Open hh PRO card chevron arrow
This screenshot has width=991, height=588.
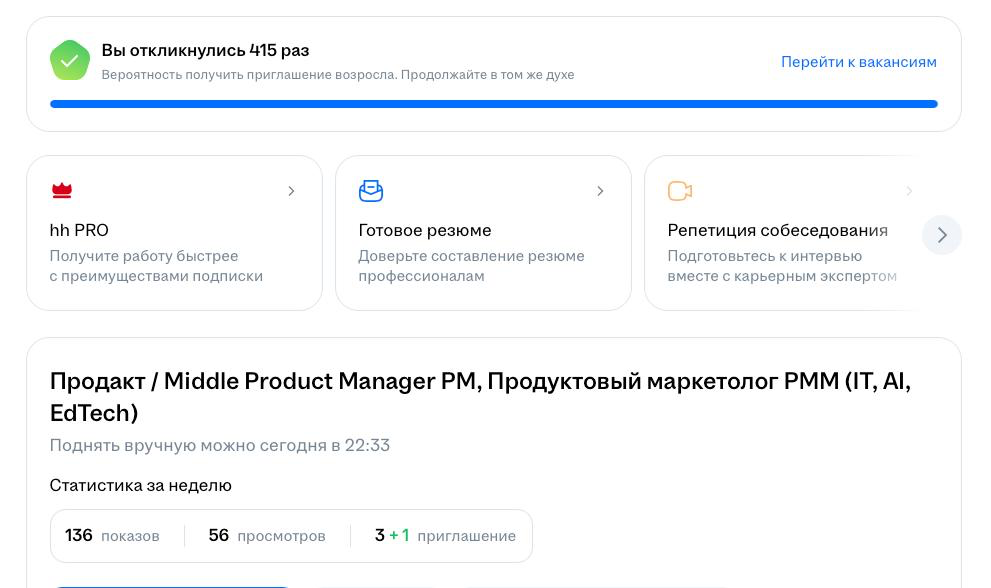click(291, 191)
